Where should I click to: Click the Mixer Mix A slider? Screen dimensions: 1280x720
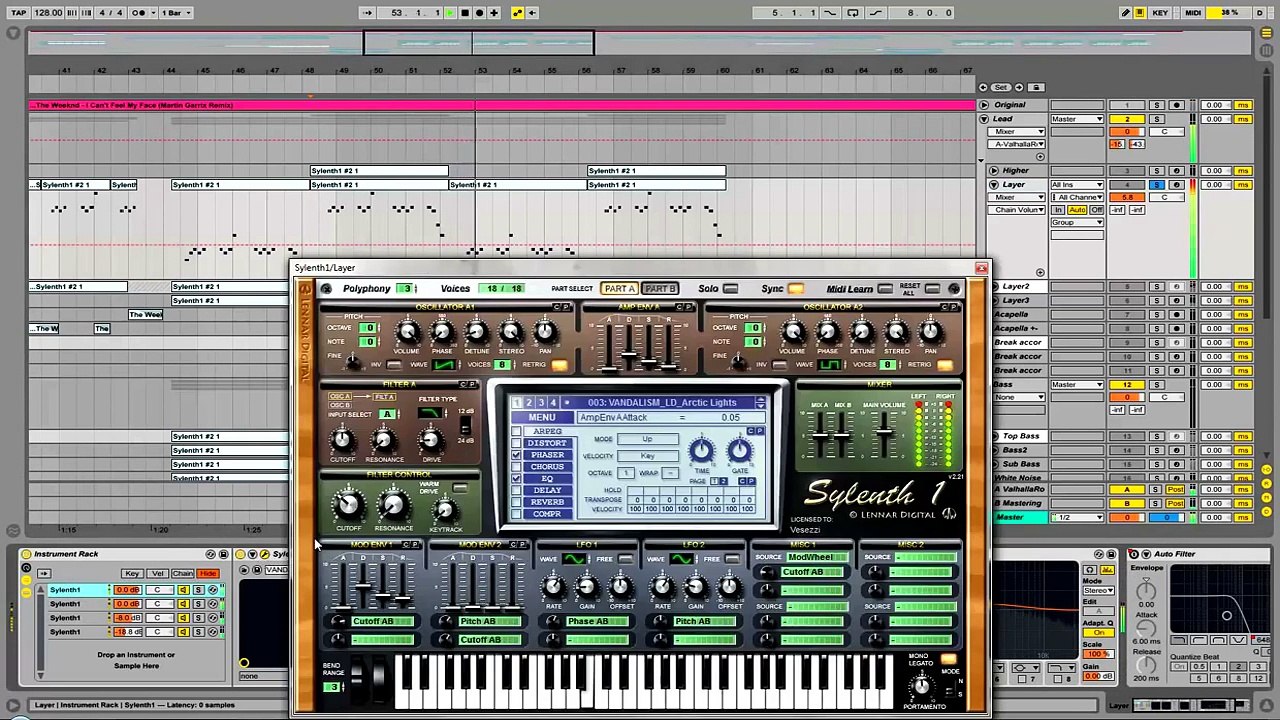click(x=822, y=433)
